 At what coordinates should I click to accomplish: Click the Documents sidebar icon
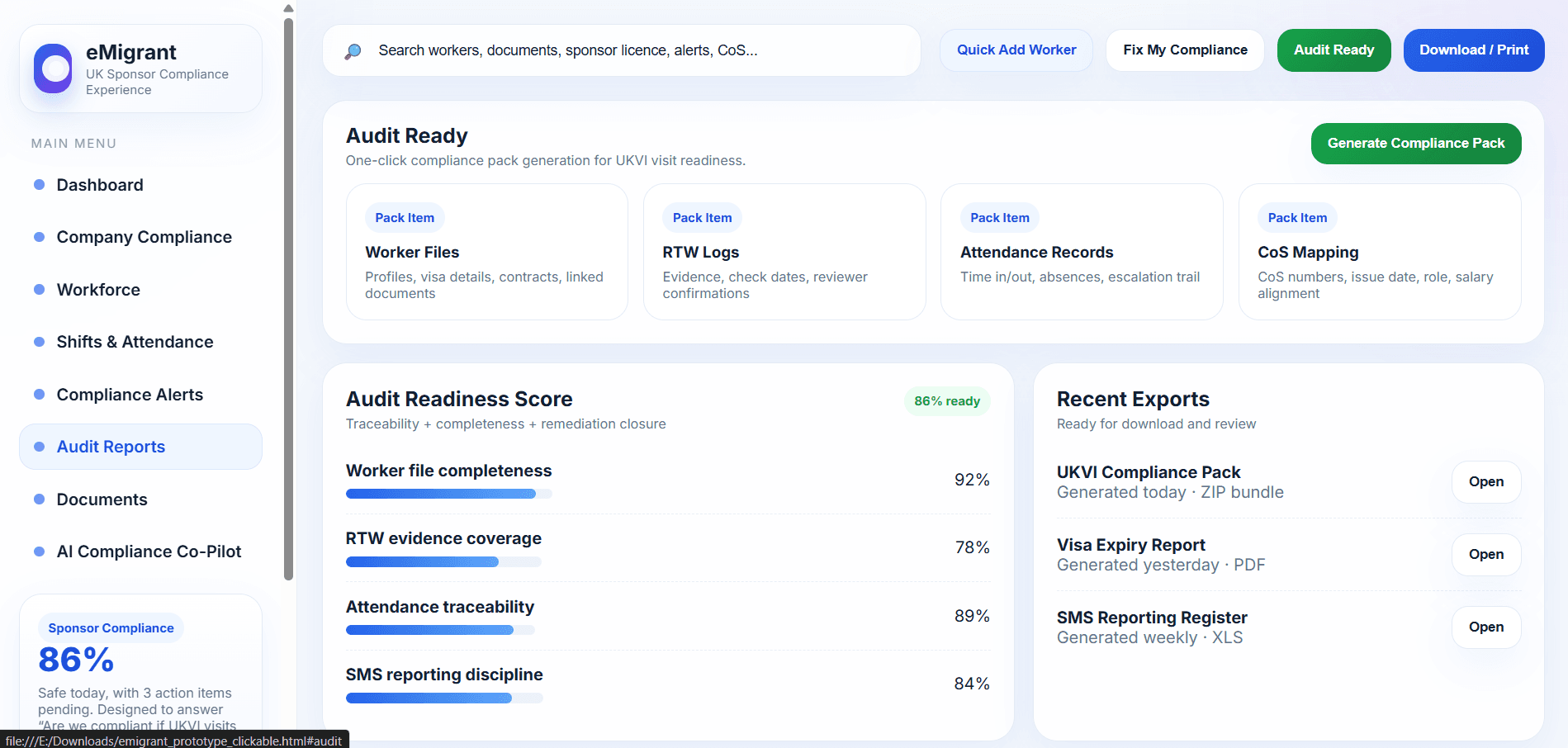point(40,499)
